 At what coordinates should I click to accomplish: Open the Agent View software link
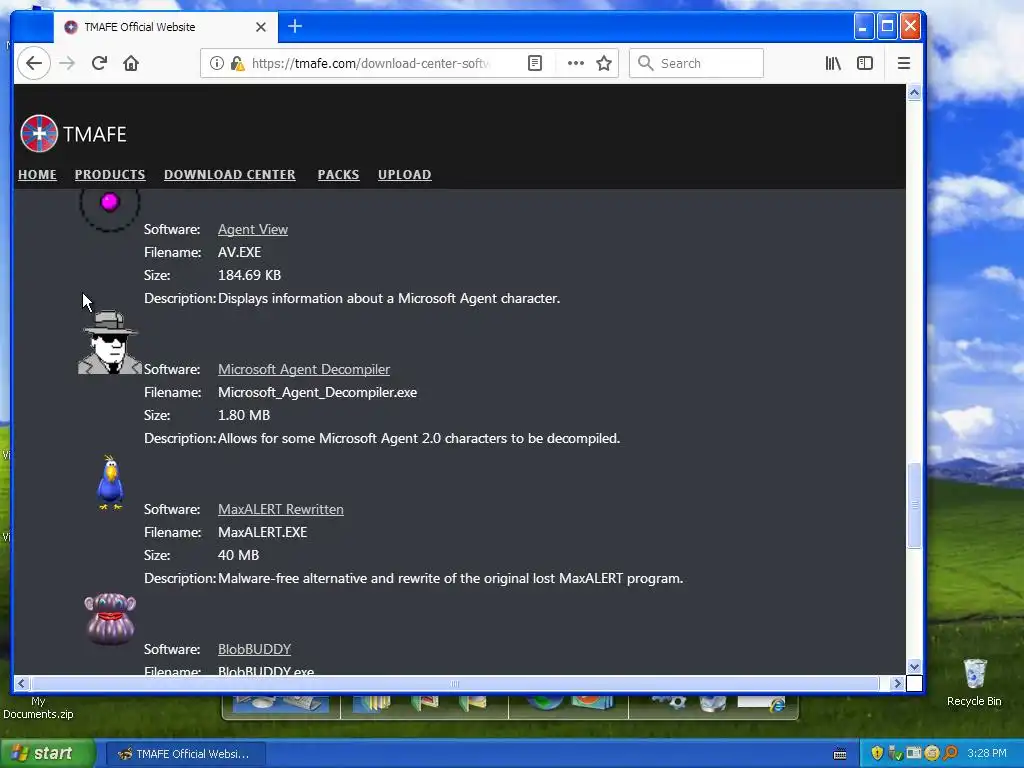tap(253, 229)
